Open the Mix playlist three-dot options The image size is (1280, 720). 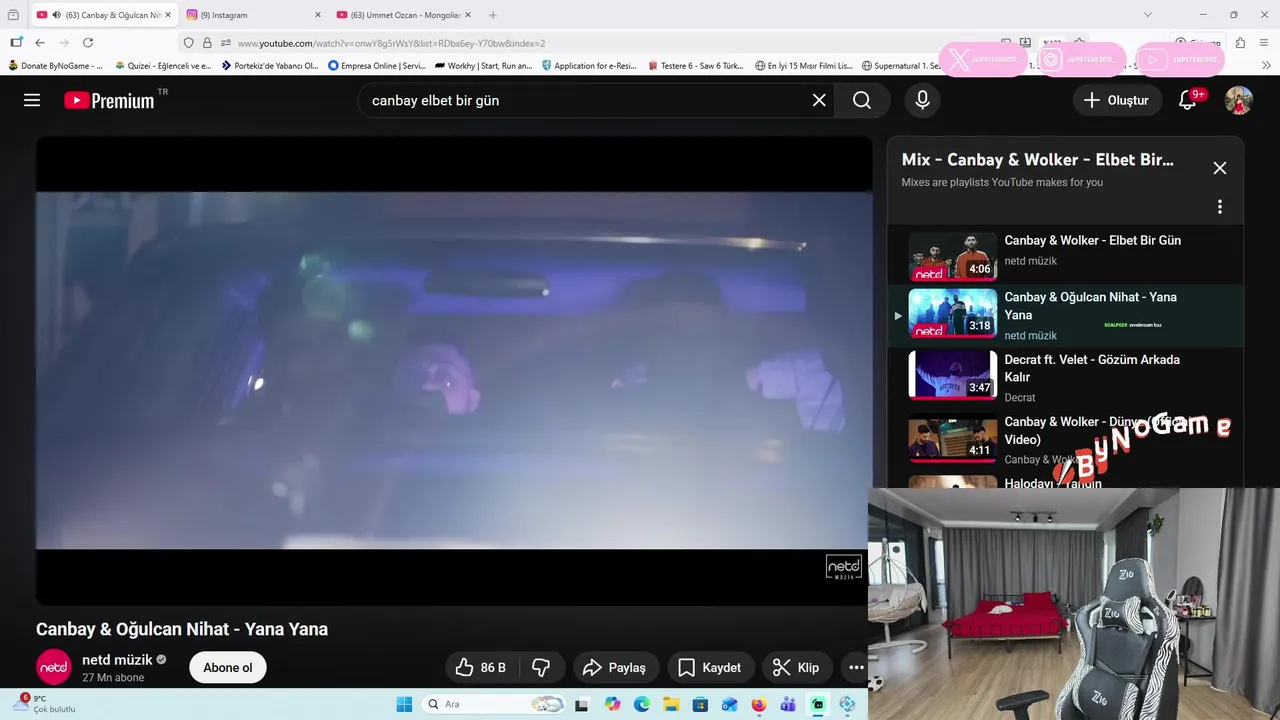click(1220, 207)
